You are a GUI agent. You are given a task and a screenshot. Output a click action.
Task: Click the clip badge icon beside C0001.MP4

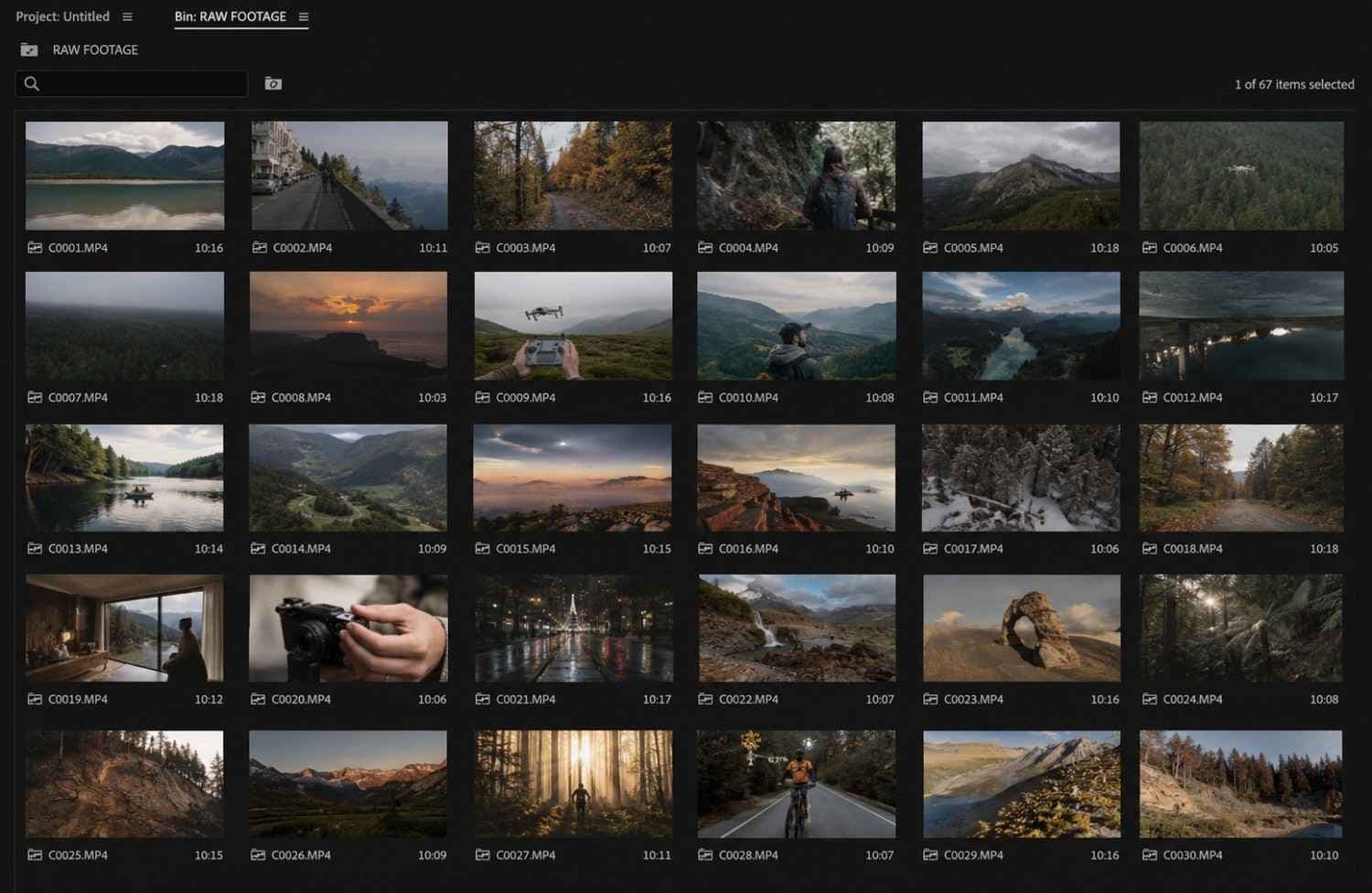(35, 248)
